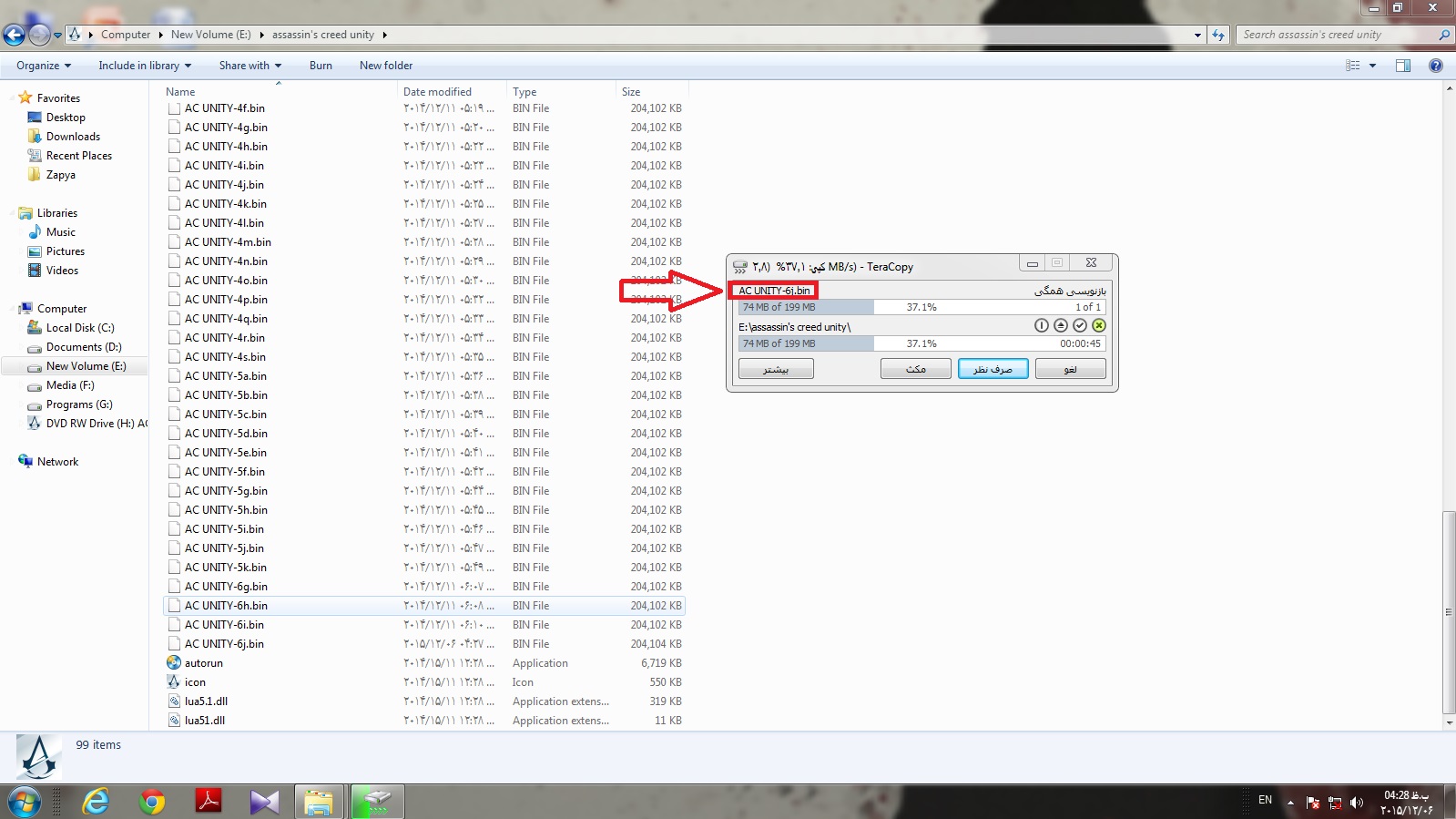
Task: Open the Videos library
Action: coord(62,271)
